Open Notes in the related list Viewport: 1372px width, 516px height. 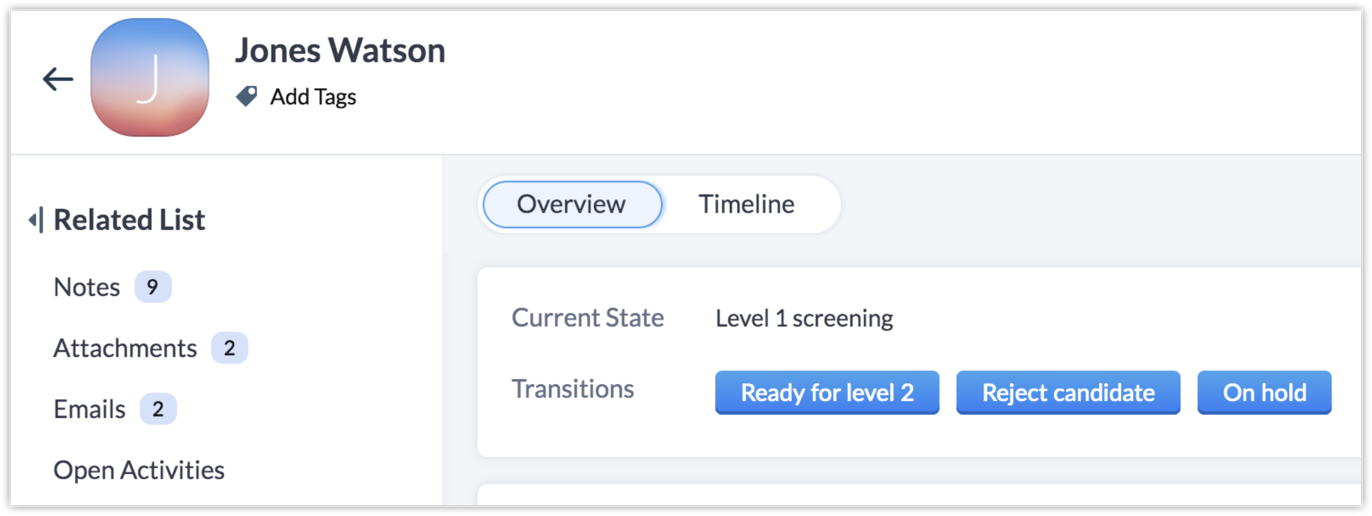87,287
